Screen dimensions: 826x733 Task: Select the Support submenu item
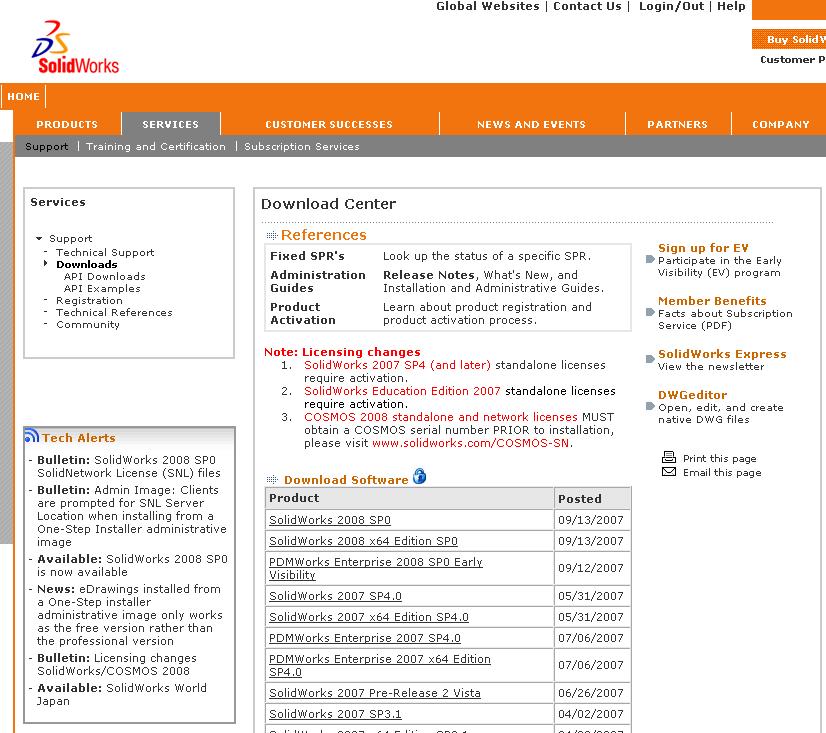click(x=47, y=146)
